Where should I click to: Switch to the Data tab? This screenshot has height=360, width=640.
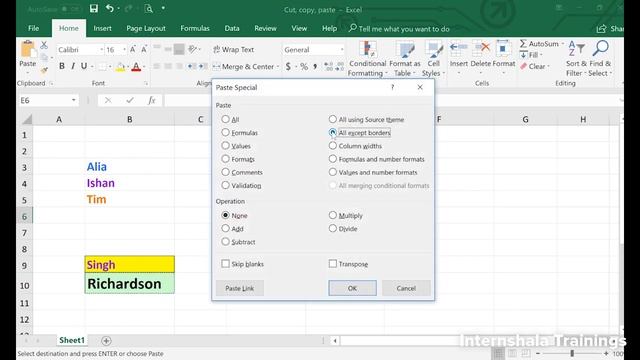click(x=232, y=28)
